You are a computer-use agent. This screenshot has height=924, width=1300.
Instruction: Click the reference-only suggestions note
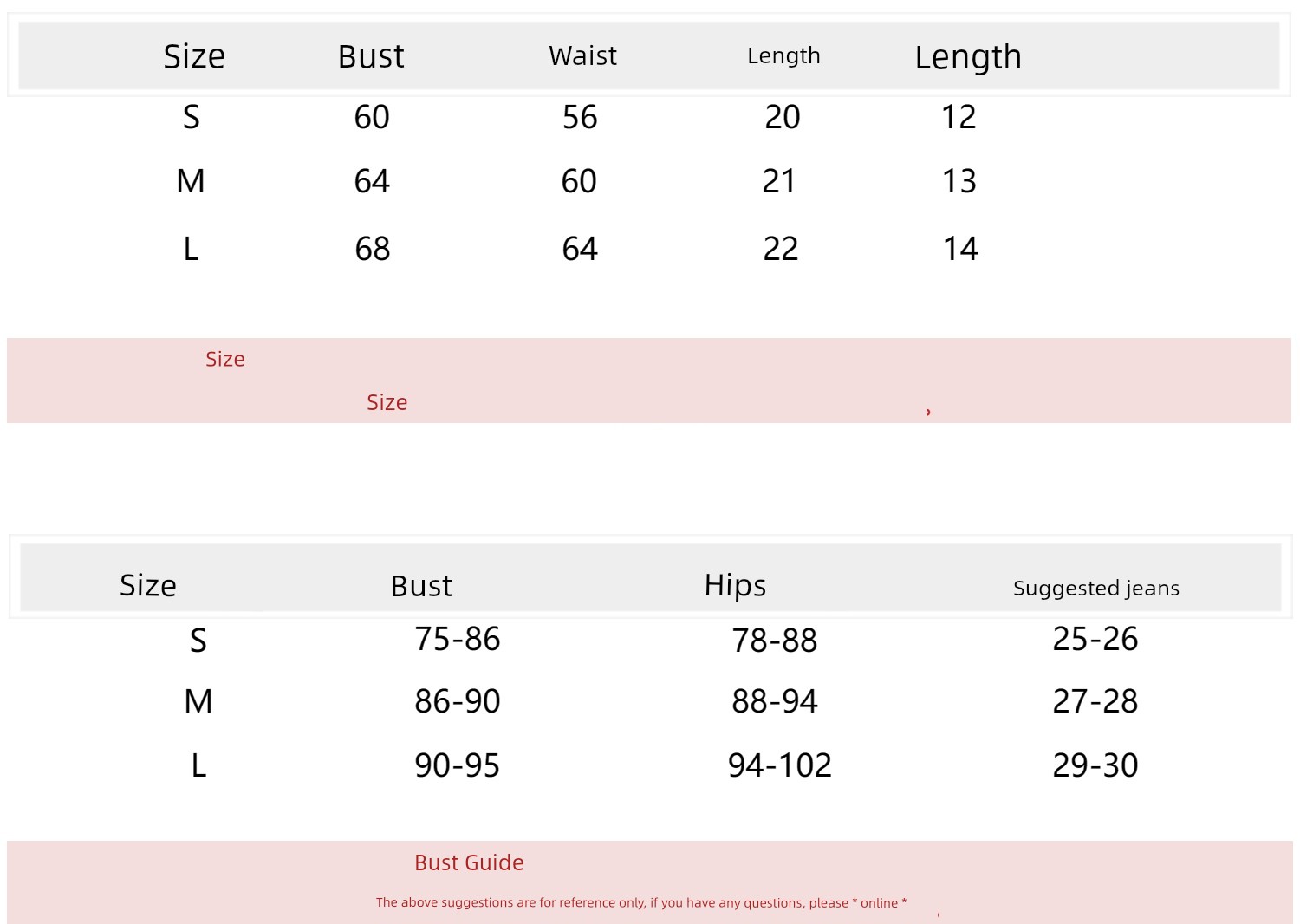(x=641, y=902)
